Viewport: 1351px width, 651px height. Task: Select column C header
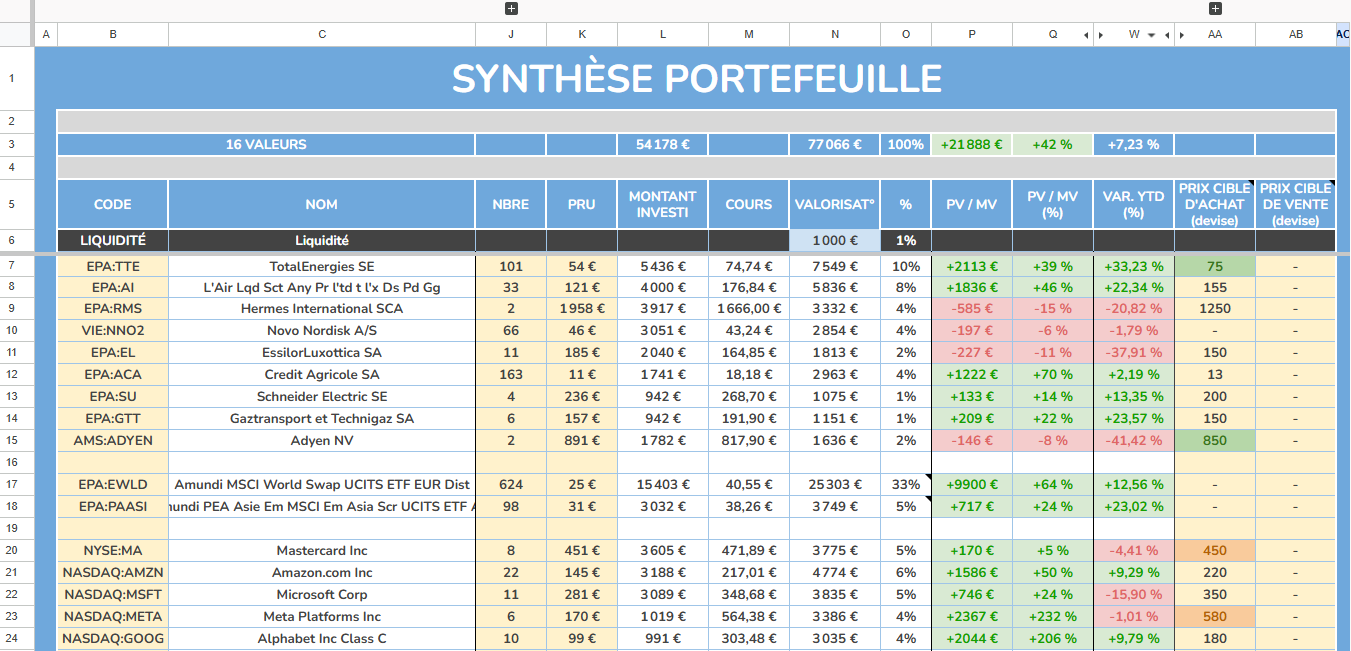pos(322,35)
